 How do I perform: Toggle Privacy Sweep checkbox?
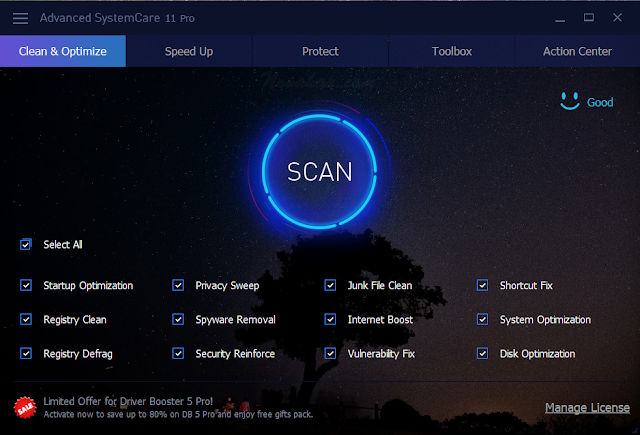click(178, 285)
